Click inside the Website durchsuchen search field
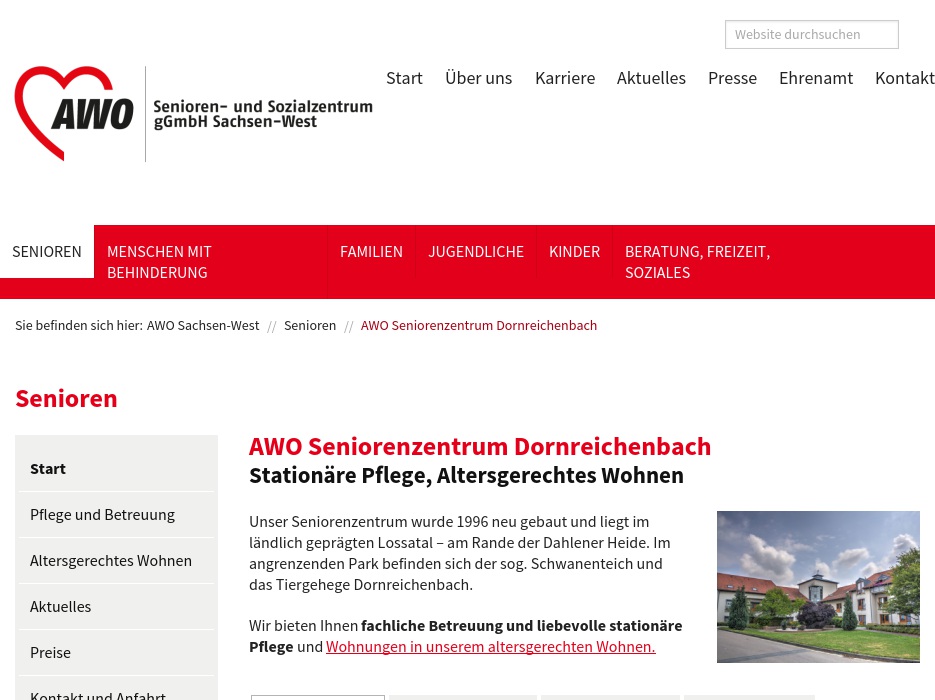 pyautogui.click(x=811, y=34)
